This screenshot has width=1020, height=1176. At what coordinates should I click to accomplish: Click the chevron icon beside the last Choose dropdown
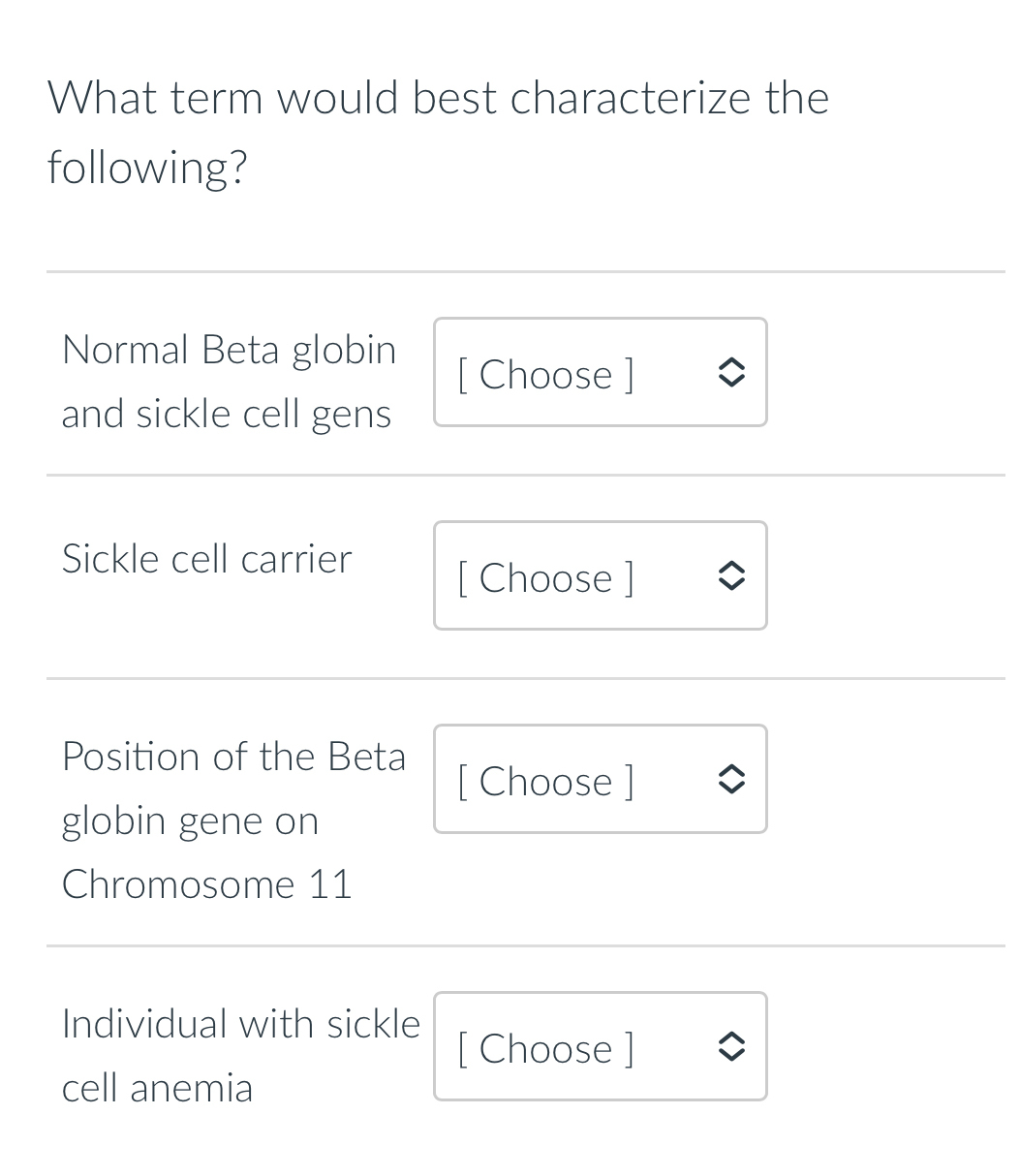(x=732, y=1046)
